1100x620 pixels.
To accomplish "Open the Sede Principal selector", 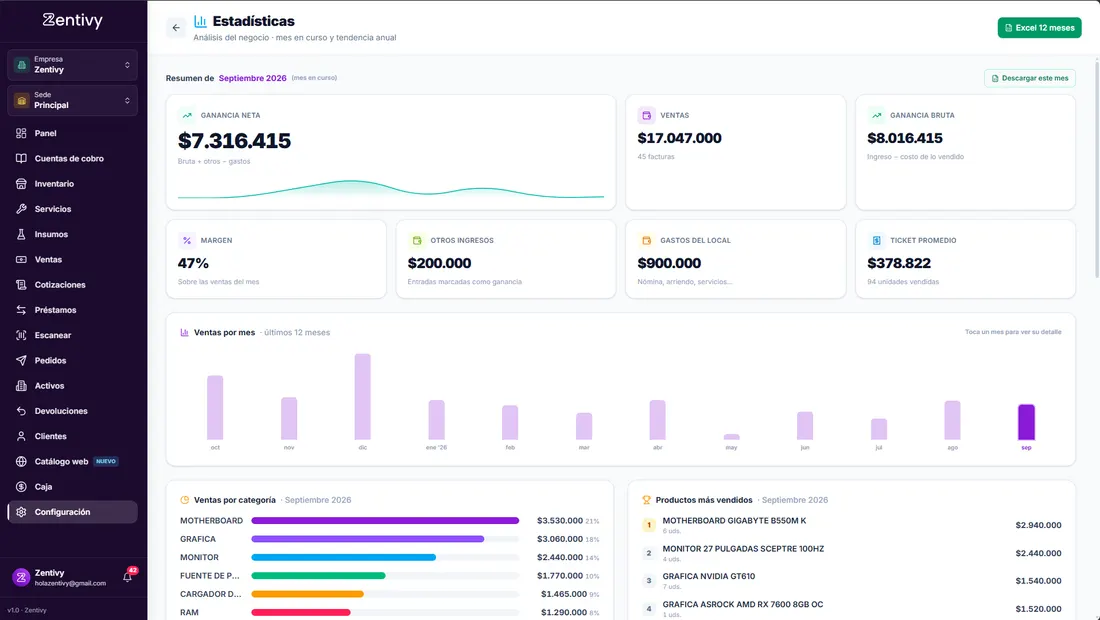I will pos(72,100).
